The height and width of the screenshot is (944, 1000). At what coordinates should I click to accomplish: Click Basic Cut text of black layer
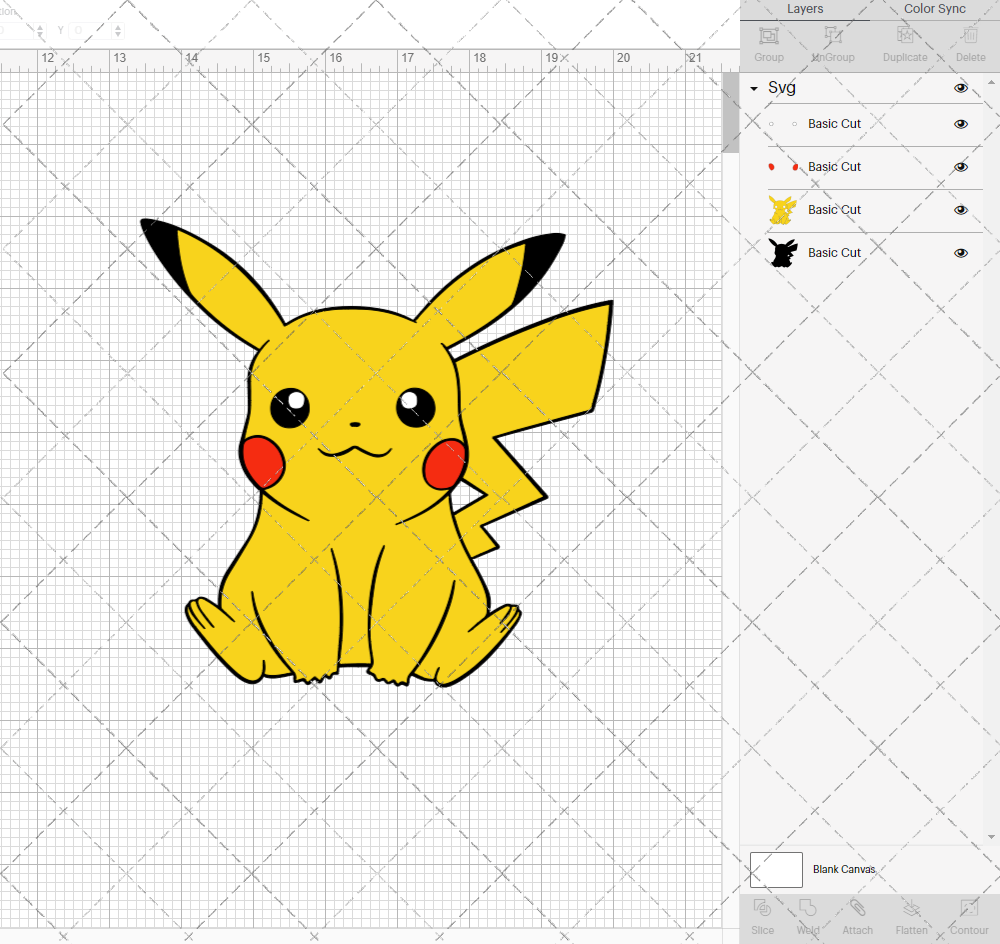834,253
